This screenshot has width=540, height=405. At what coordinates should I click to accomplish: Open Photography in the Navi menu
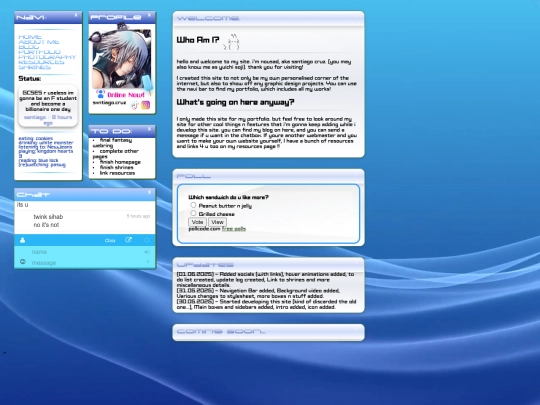[x=47, y=57]
